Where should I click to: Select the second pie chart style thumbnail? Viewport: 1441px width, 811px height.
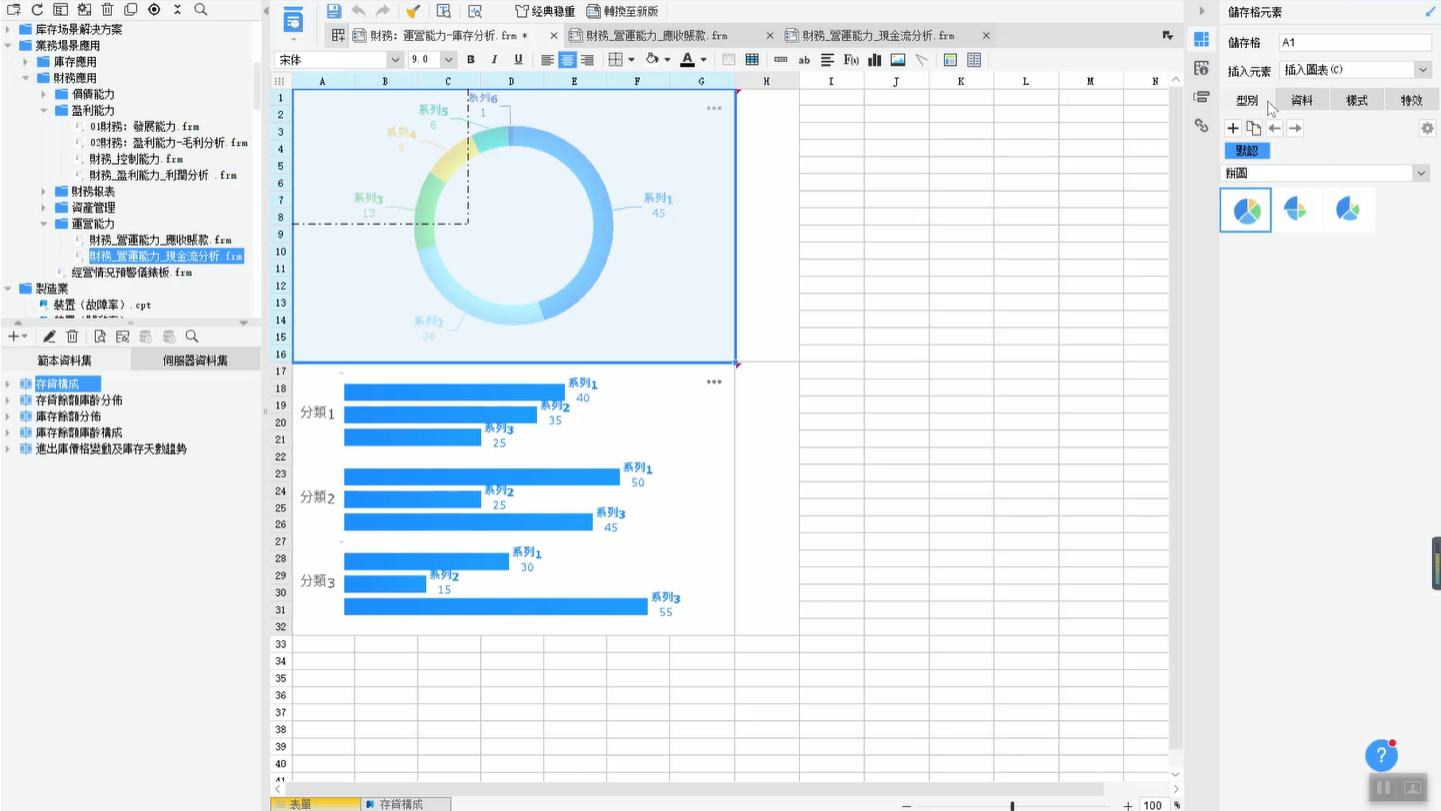(1296, 210)
